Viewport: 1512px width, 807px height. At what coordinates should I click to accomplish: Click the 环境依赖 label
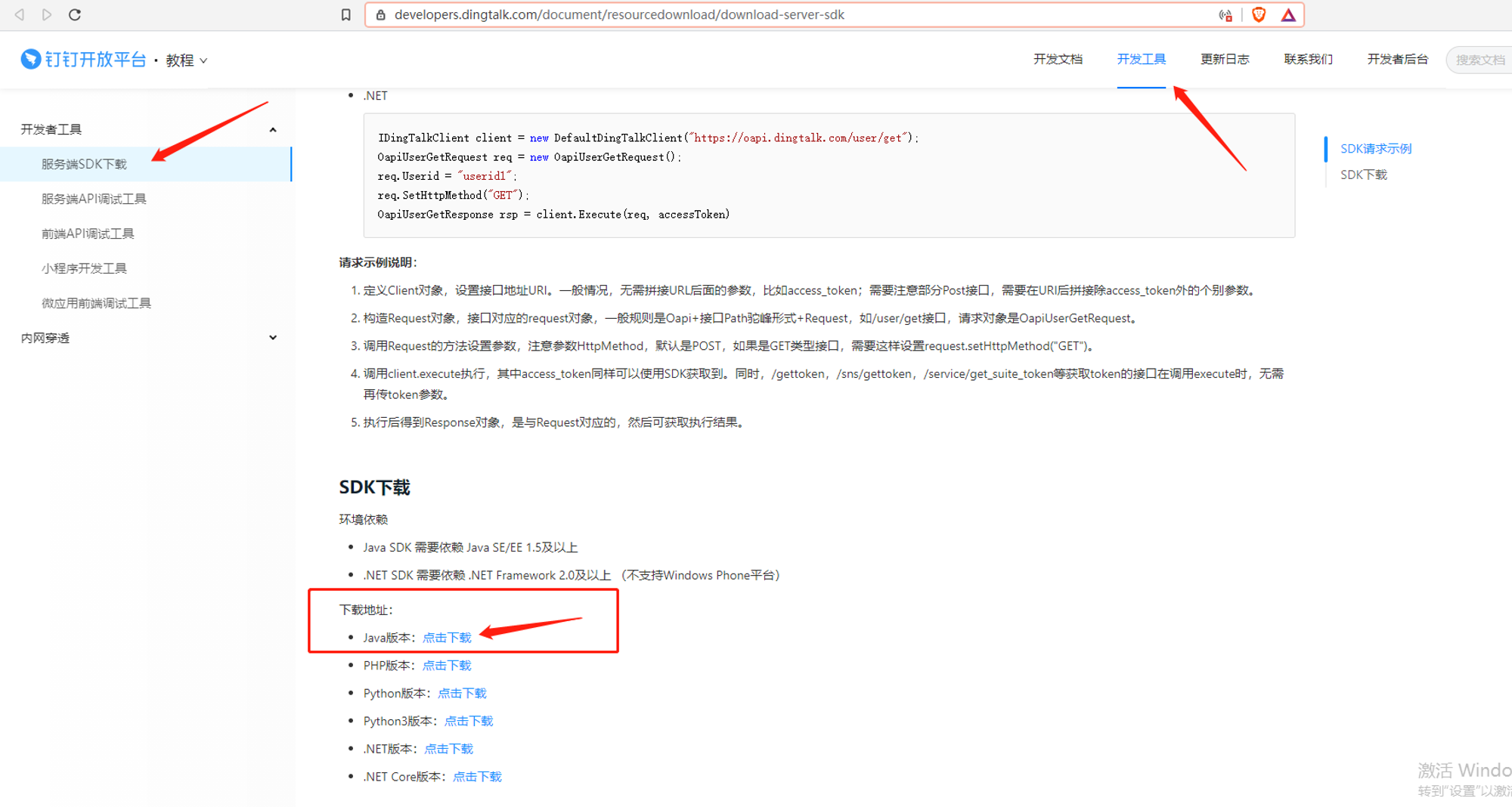[363, 519]
